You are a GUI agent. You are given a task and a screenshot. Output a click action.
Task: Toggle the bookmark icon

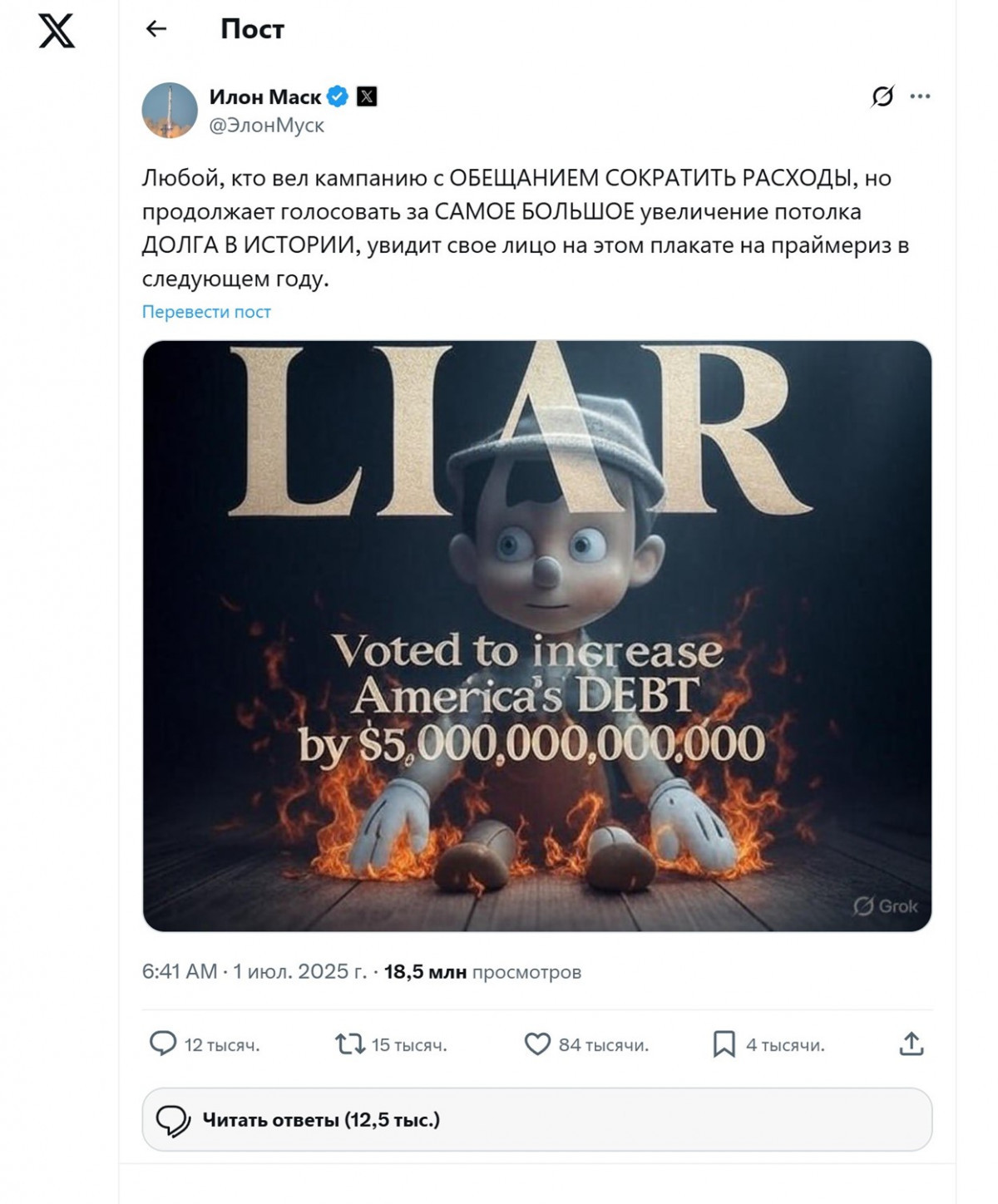[724, 1044]
